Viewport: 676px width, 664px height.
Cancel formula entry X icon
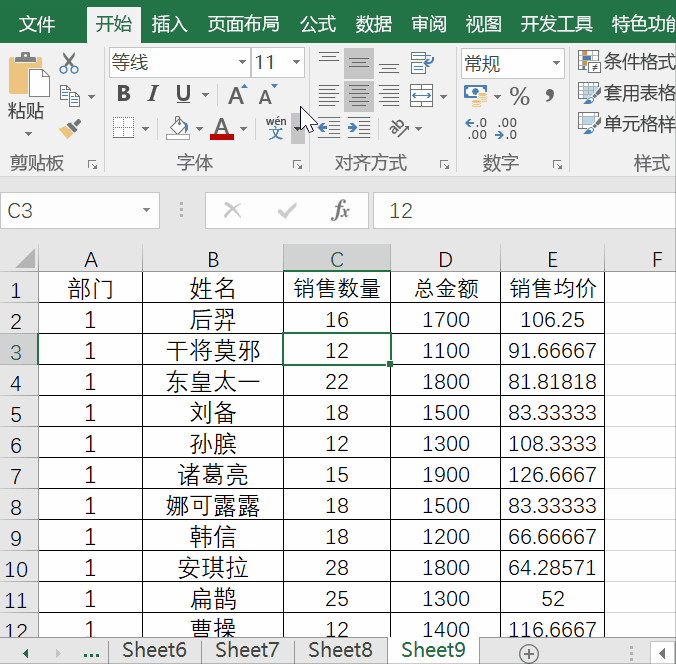pos(232,210)
